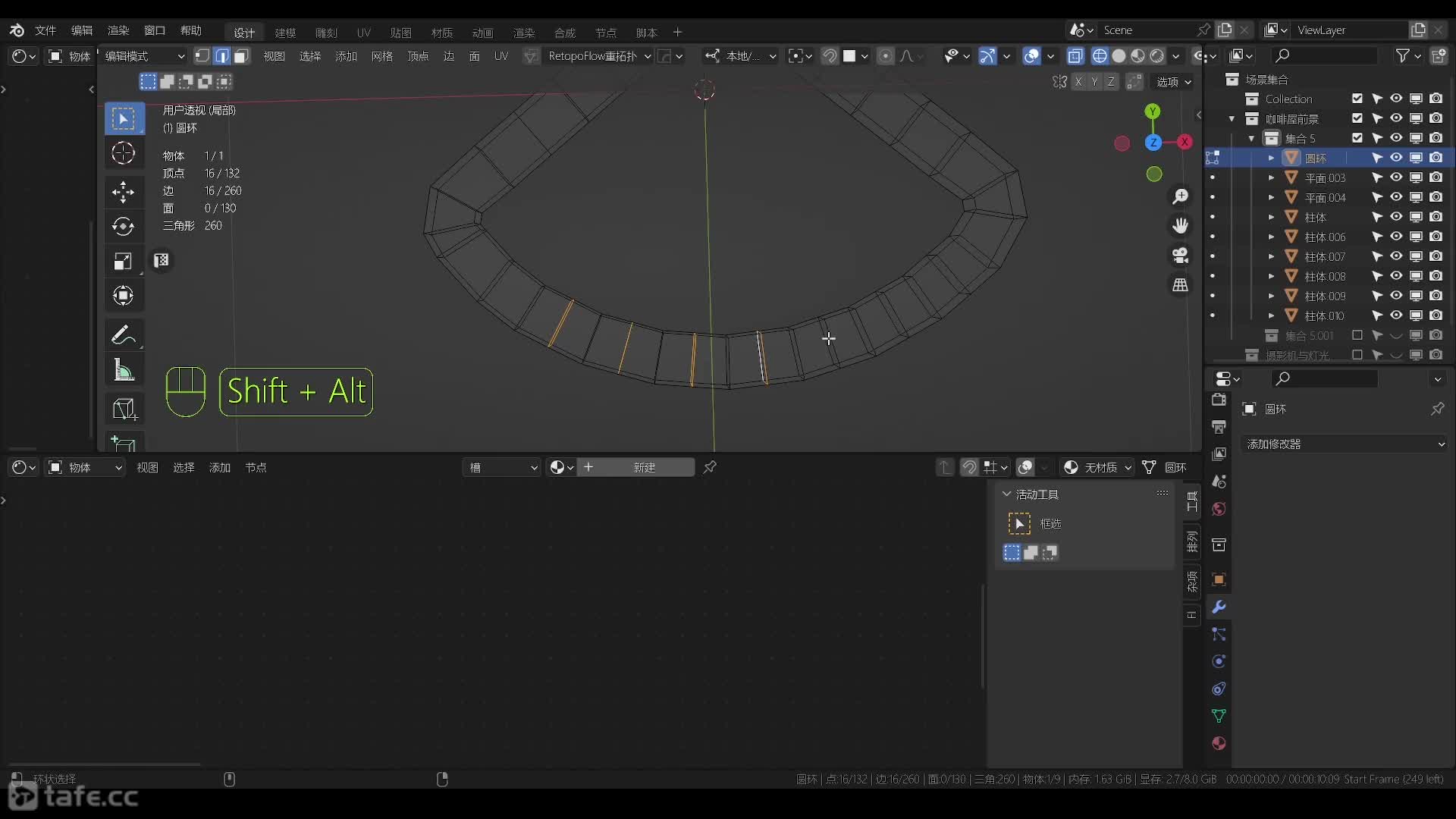Click the 新建 material button
Screen dimensions: 1456x819
point(644,467)
